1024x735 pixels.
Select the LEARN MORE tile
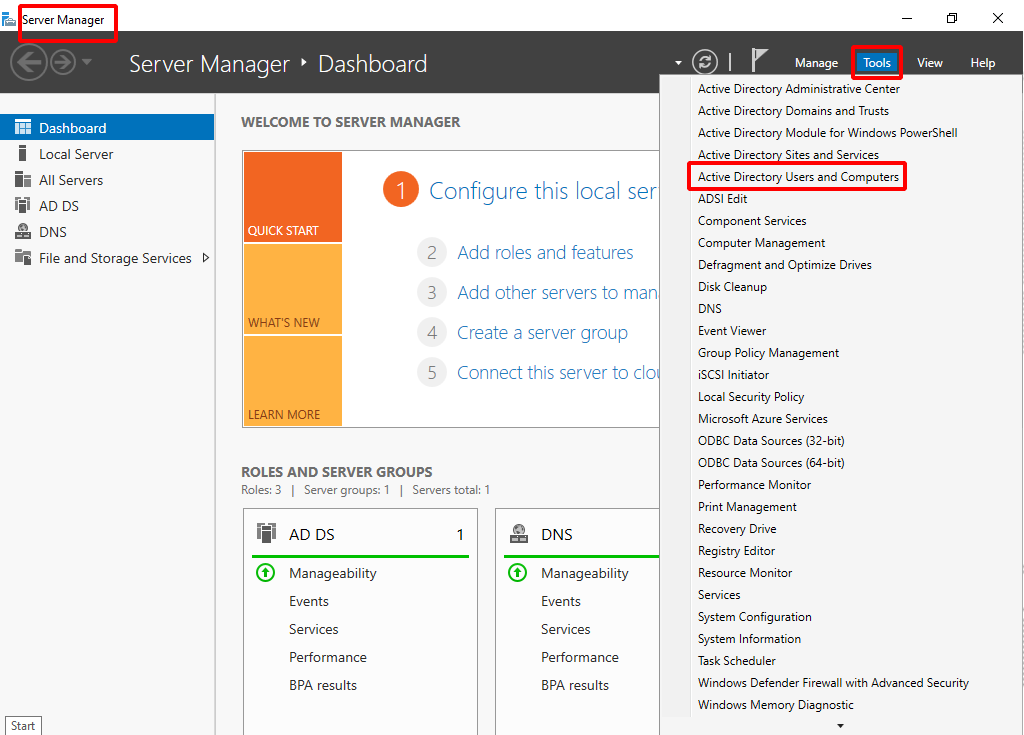pos(292,381)
